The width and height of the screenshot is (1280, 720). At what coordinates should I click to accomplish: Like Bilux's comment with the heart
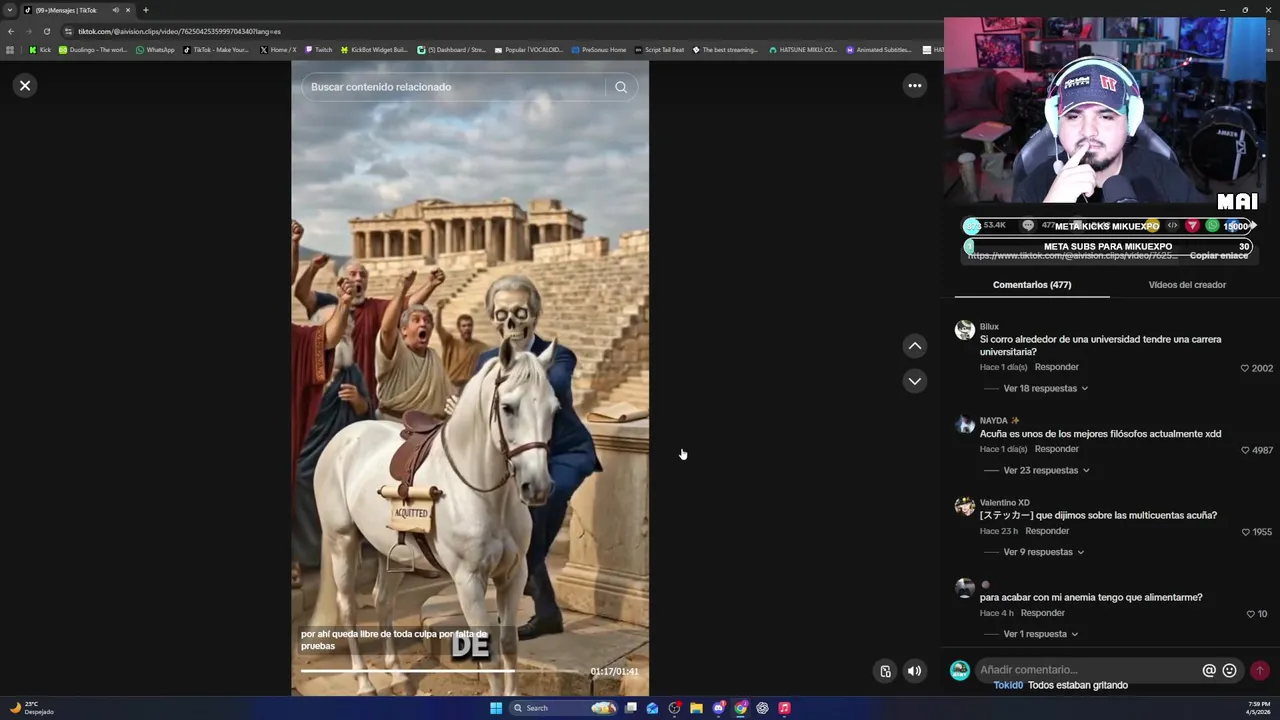(x=1245, y=368)
